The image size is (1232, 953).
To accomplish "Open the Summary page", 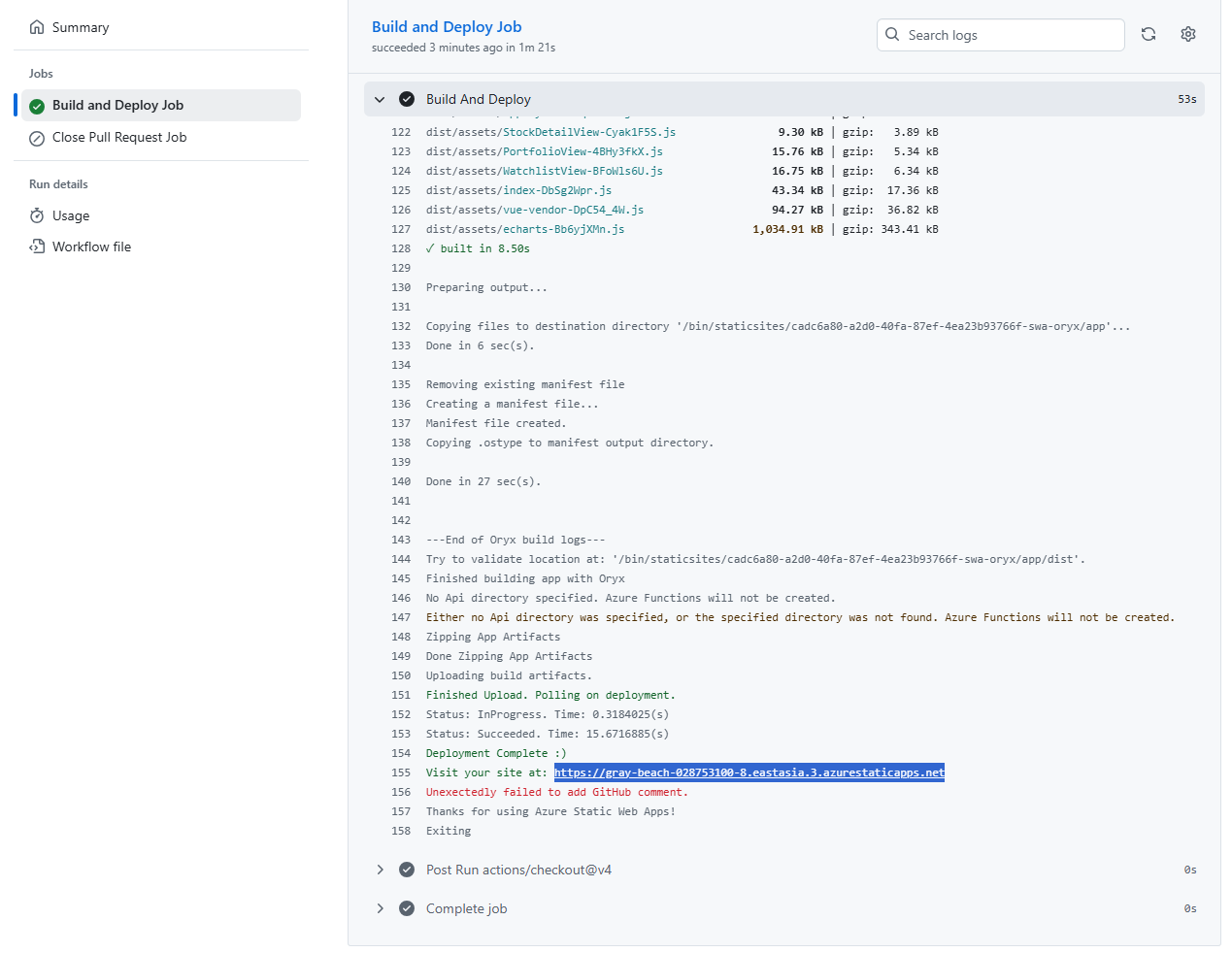I will [80, 27].
